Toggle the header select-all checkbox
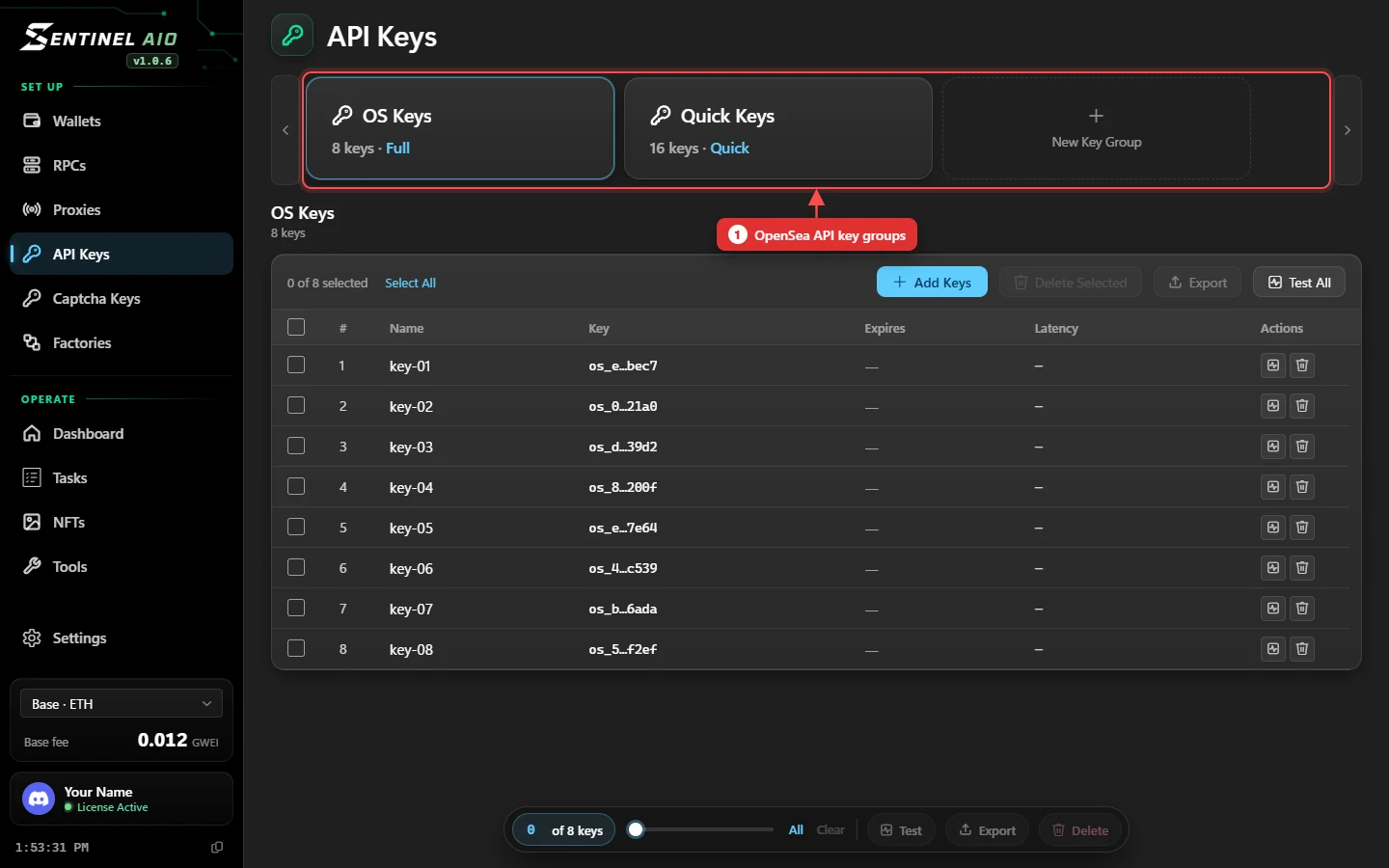This screenshot has width=1389, height=868. coord(296,327)
